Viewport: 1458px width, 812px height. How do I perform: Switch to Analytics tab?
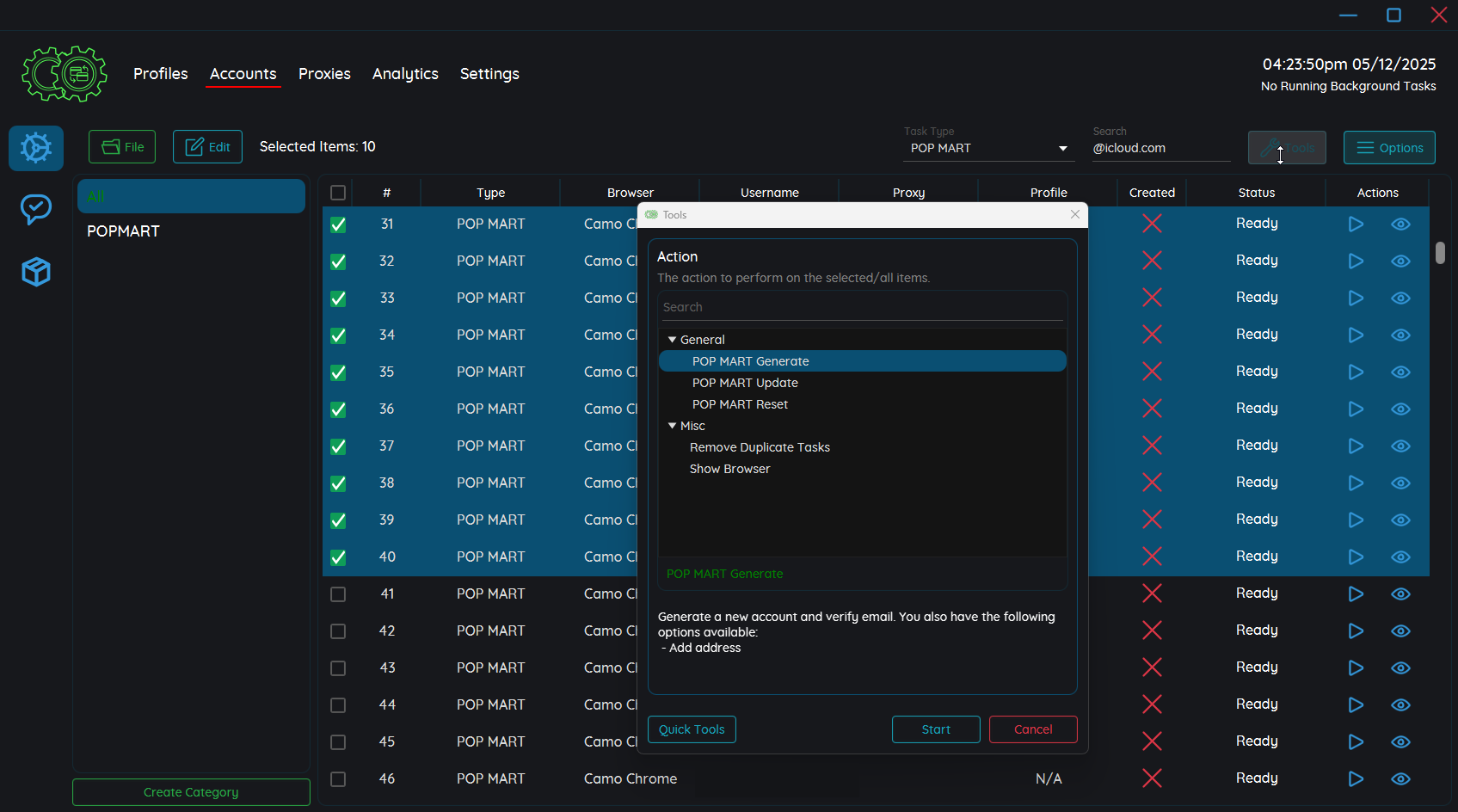pyautogui.click(x=405, y=74)
